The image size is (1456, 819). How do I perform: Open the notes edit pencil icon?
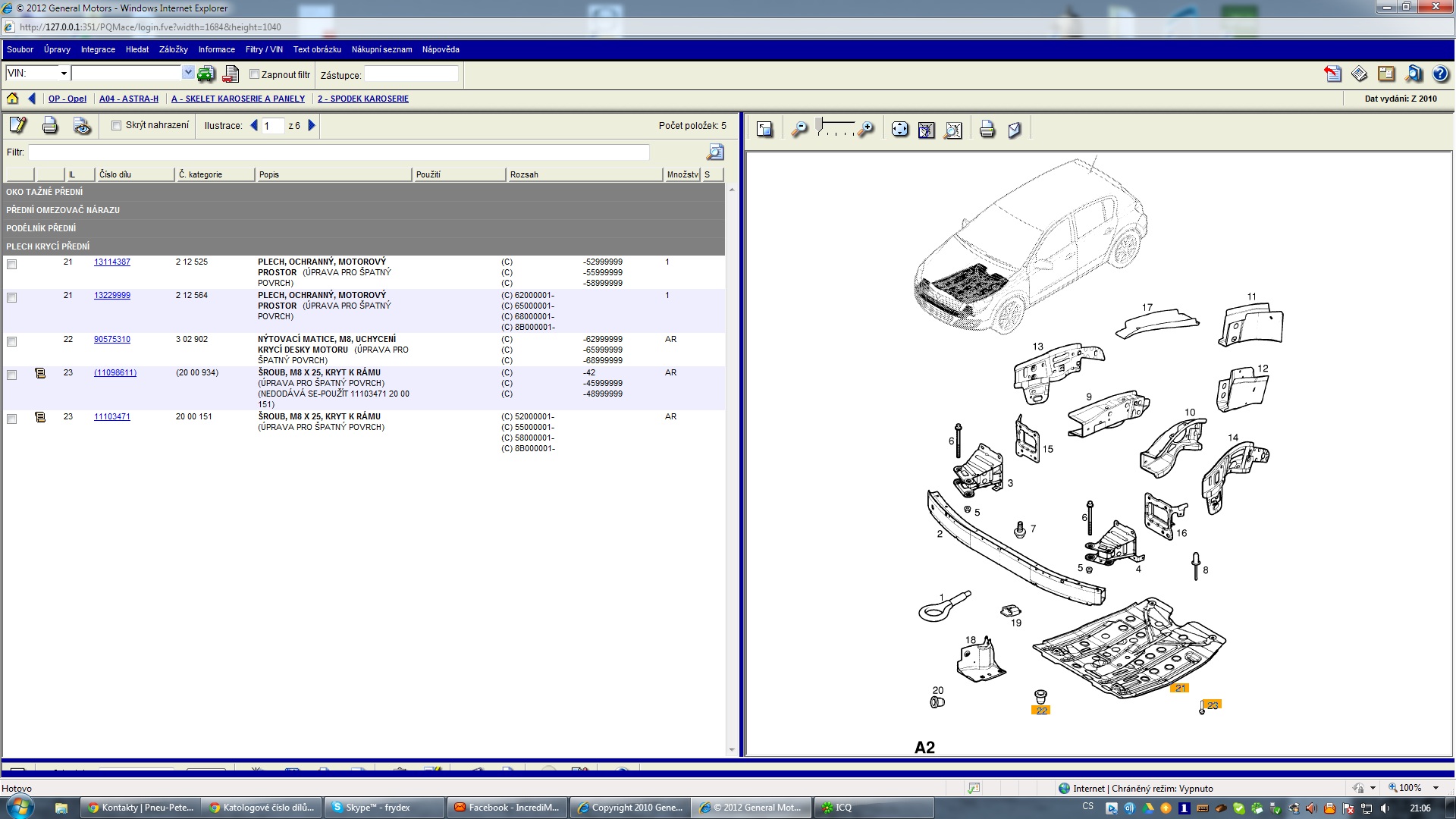(17, 126)
